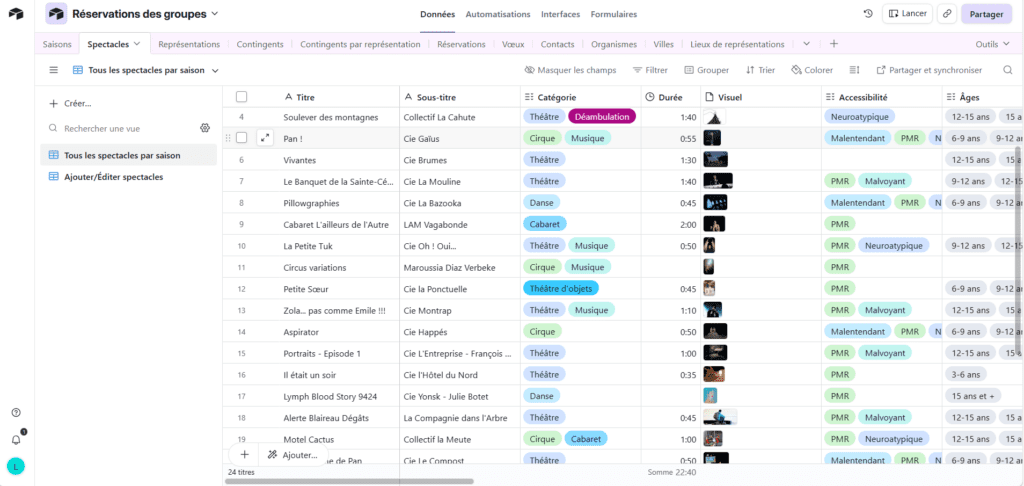Screen dimensions: 1024x486
Task: Expand the record Pan ! row
Action: (264, 139)
